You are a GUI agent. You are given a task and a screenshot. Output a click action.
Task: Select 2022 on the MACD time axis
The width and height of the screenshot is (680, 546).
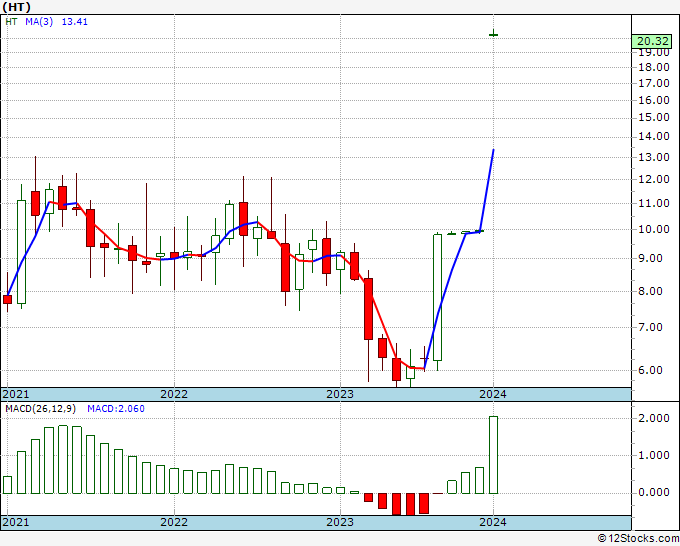[174, 522]
